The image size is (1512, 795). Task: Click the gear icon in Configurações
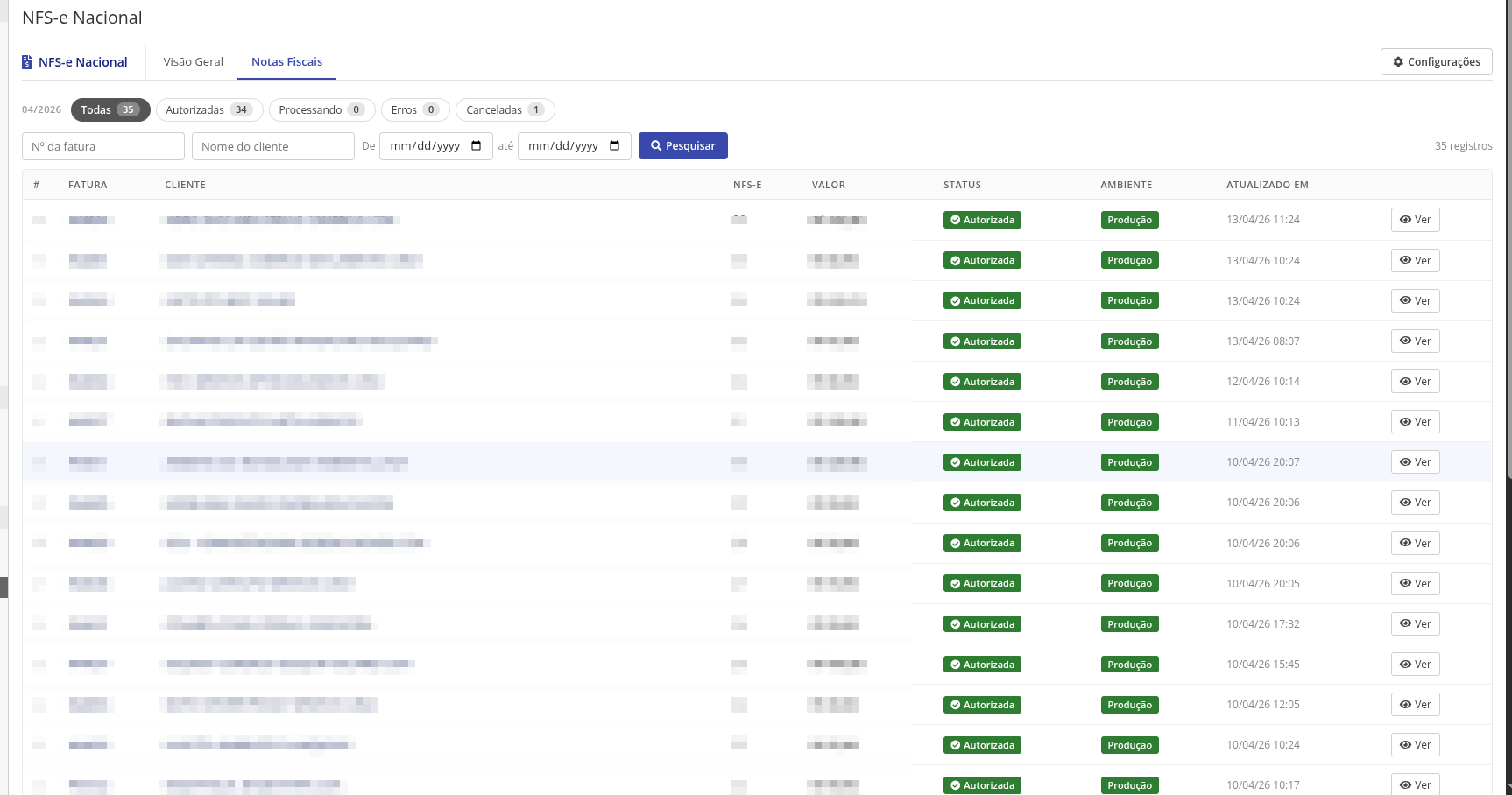point(1398,62)
